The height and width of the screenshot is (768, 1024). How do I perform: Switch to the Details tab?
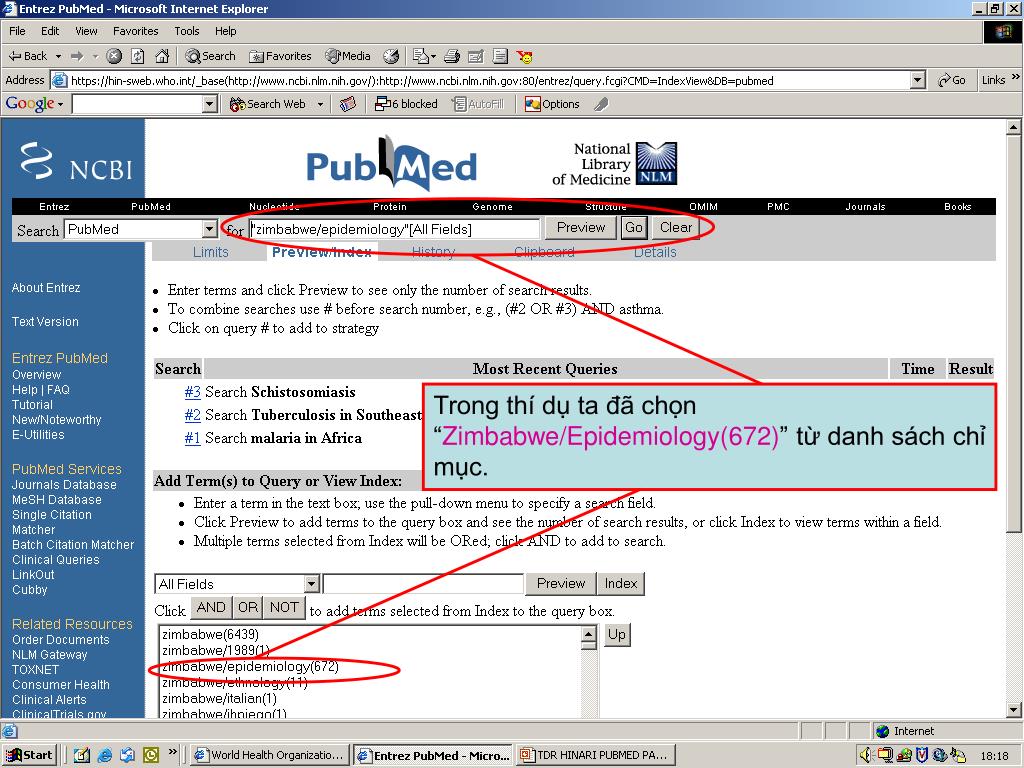[x=655, y=252]
